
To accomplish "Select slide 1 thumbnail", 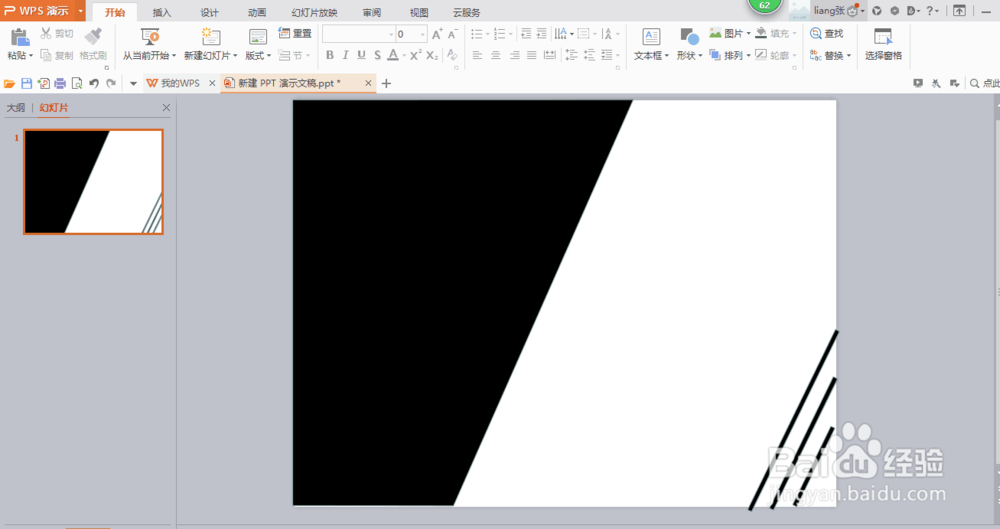I will coord(93,182).
